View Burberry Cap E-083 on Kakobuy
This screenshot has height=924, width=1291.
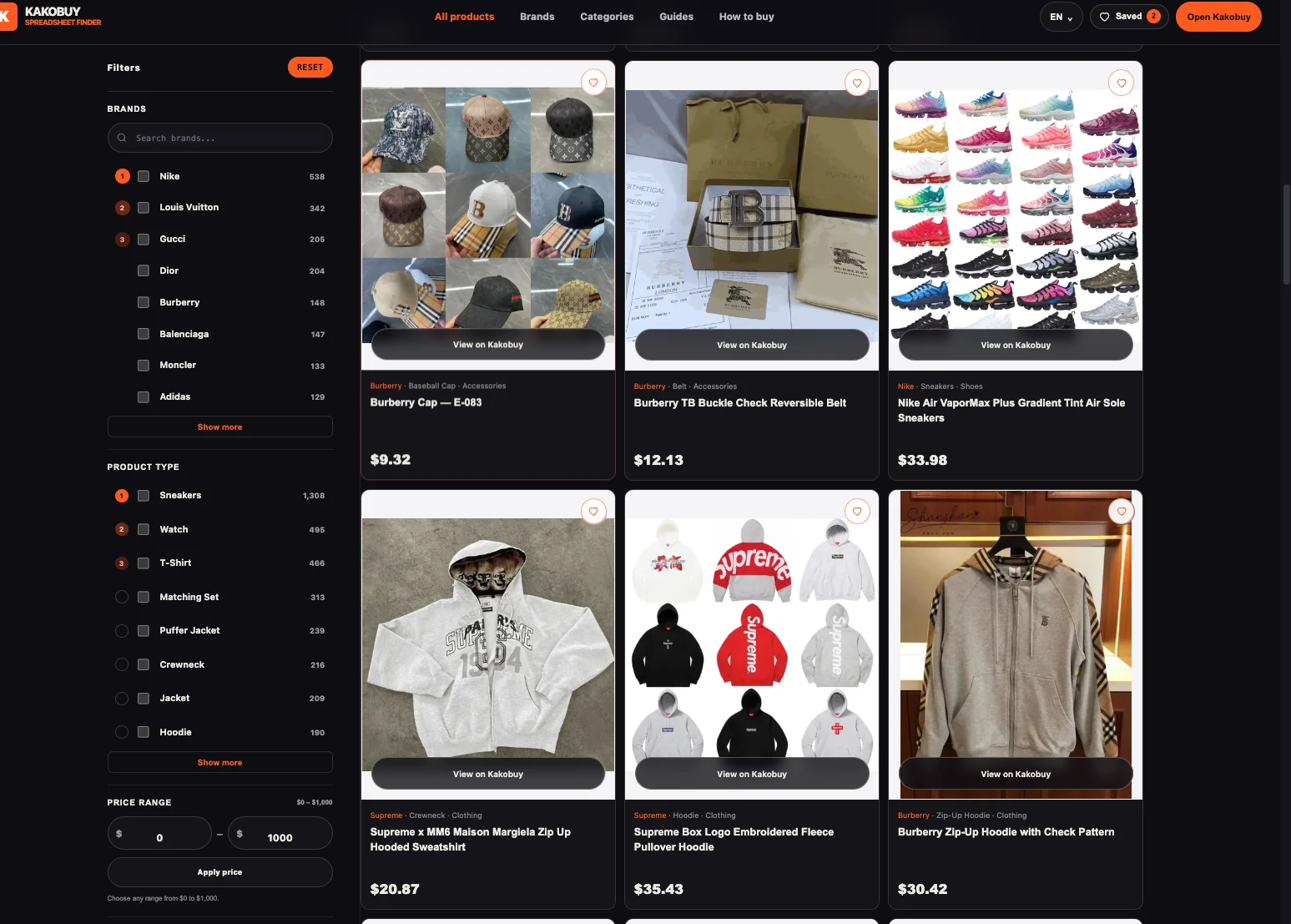(x=488, y=345)
